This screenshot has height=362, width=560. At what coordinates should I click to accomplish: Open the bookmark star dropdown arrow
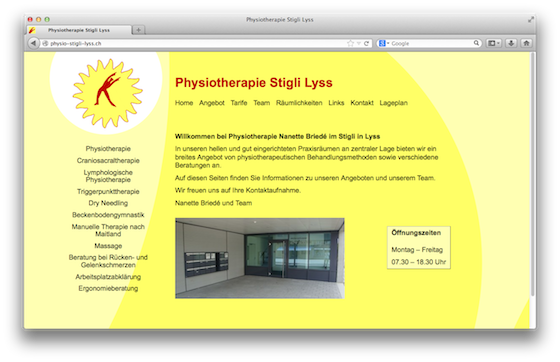click(x=359, y=44)
